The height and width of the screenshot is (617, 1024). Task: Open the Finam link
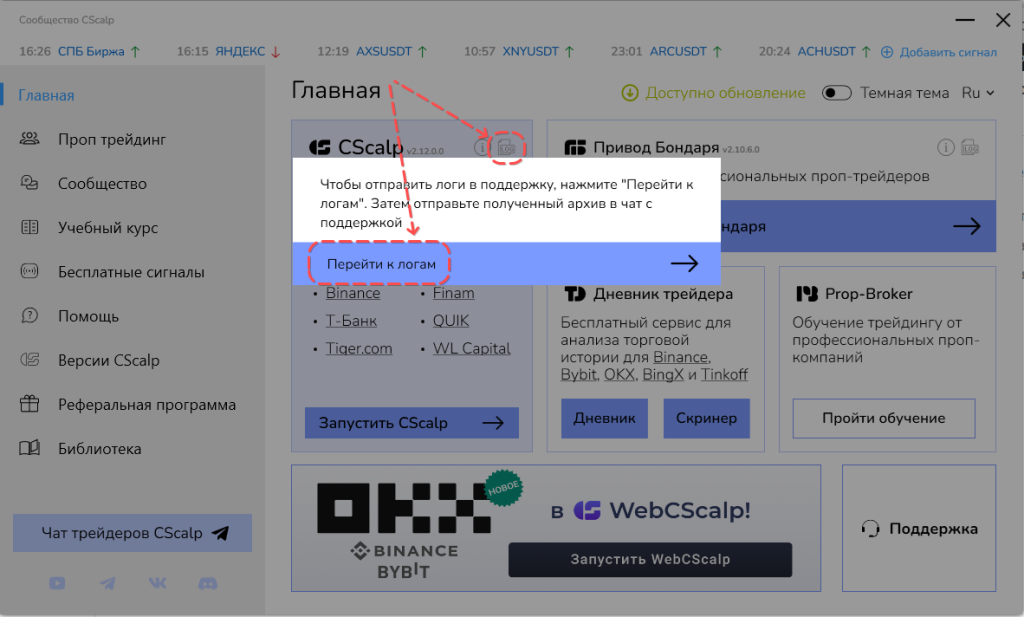click(453, 293)
